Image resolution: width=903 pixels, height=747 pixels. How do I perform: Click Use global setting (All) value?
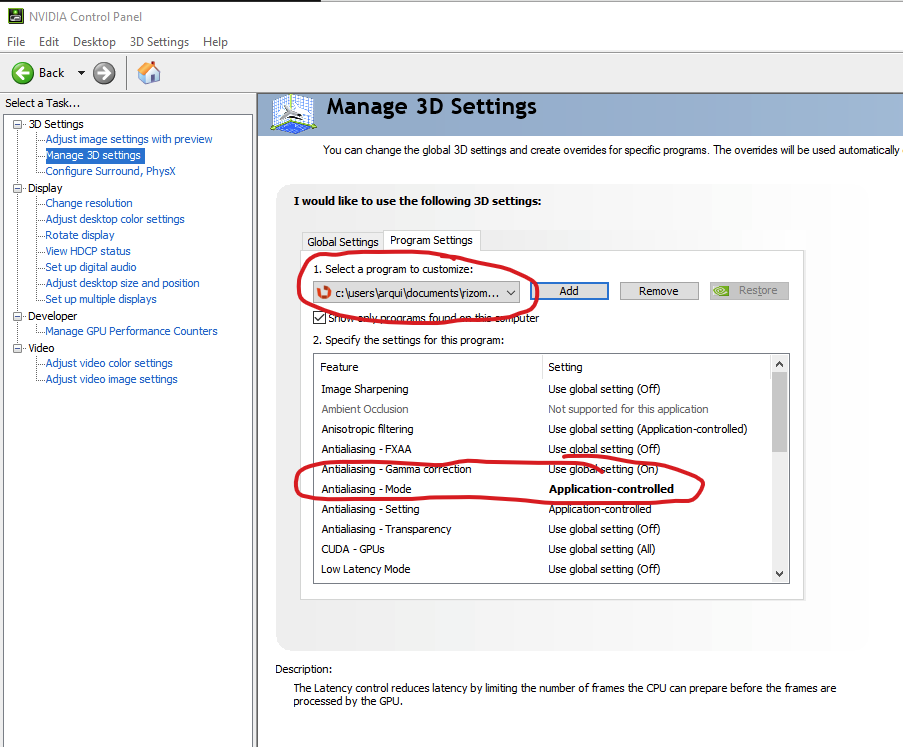(x=602, y=549)
